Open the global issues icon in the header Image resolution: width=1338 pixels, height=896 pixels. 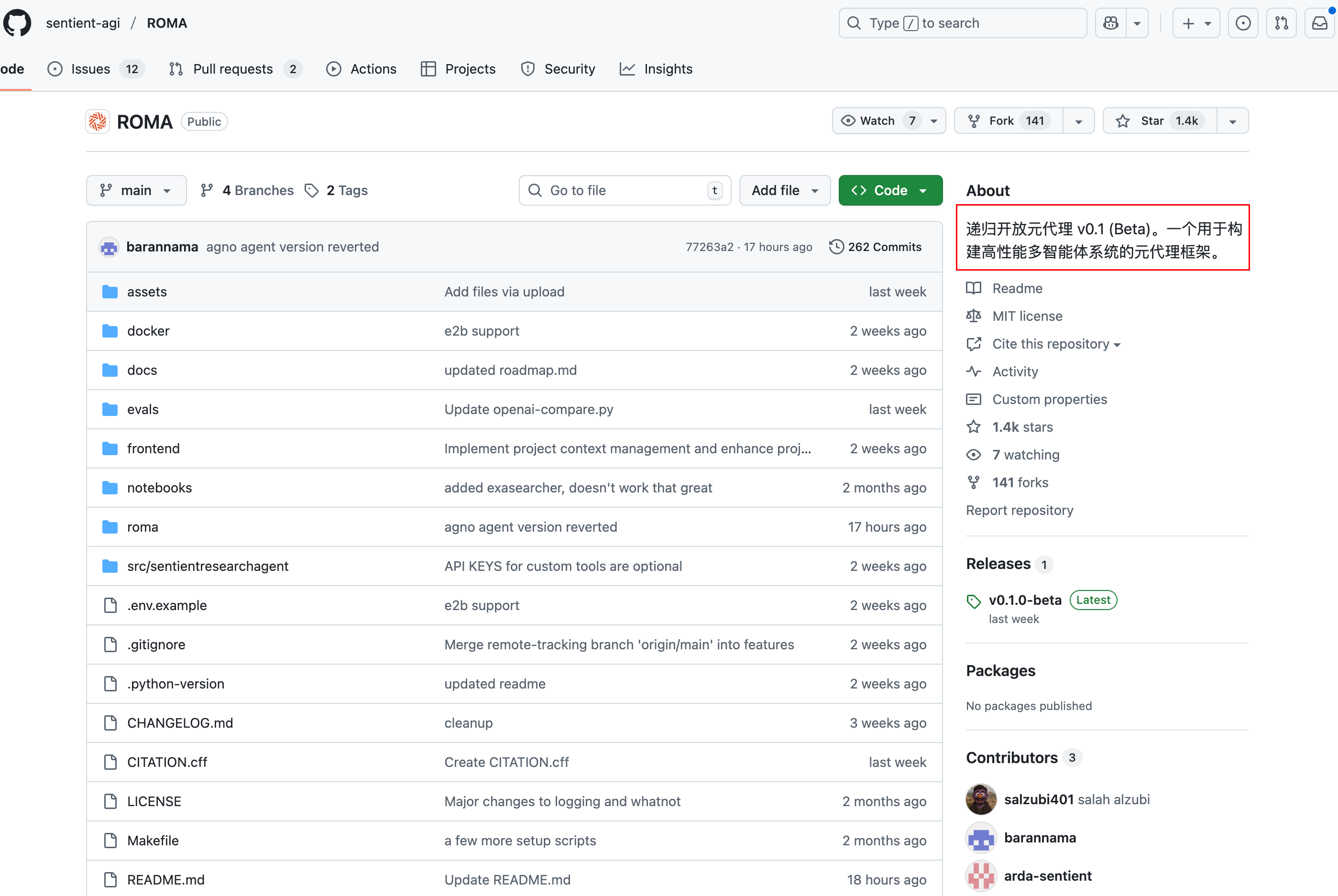pyautogui.click(x=1242, y=23)
